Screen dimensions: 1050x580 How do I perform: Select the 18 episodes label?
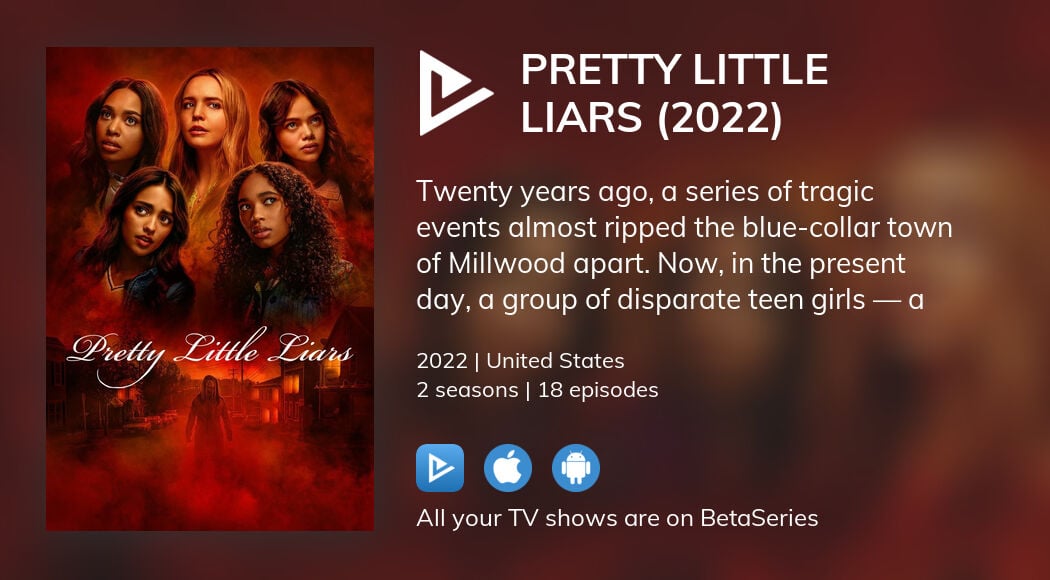tap(598, 390)
